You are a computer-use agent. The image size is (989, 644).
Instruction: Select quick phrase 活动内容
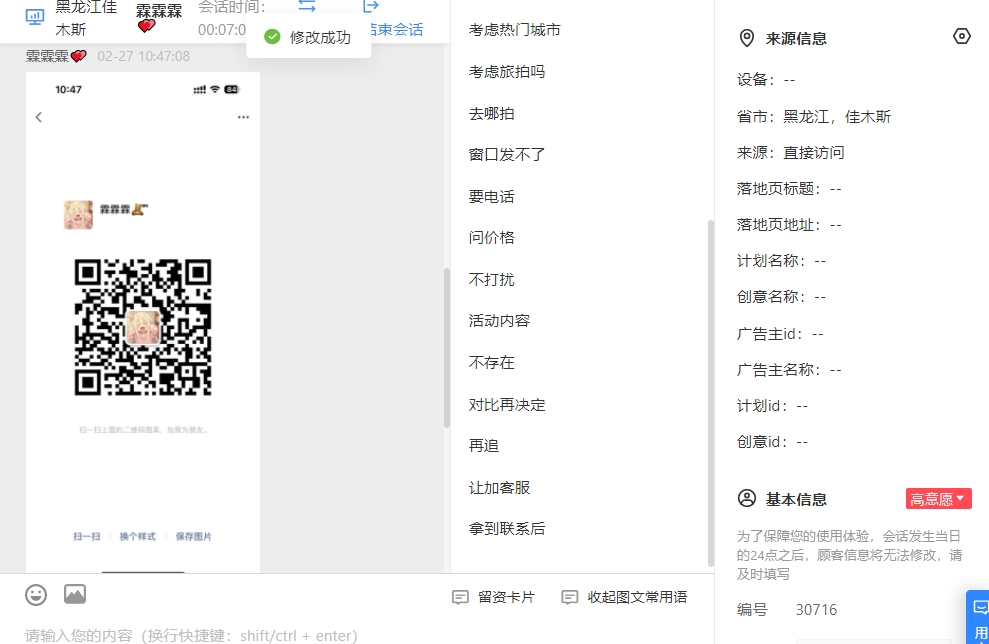click(x=499, y=321)
